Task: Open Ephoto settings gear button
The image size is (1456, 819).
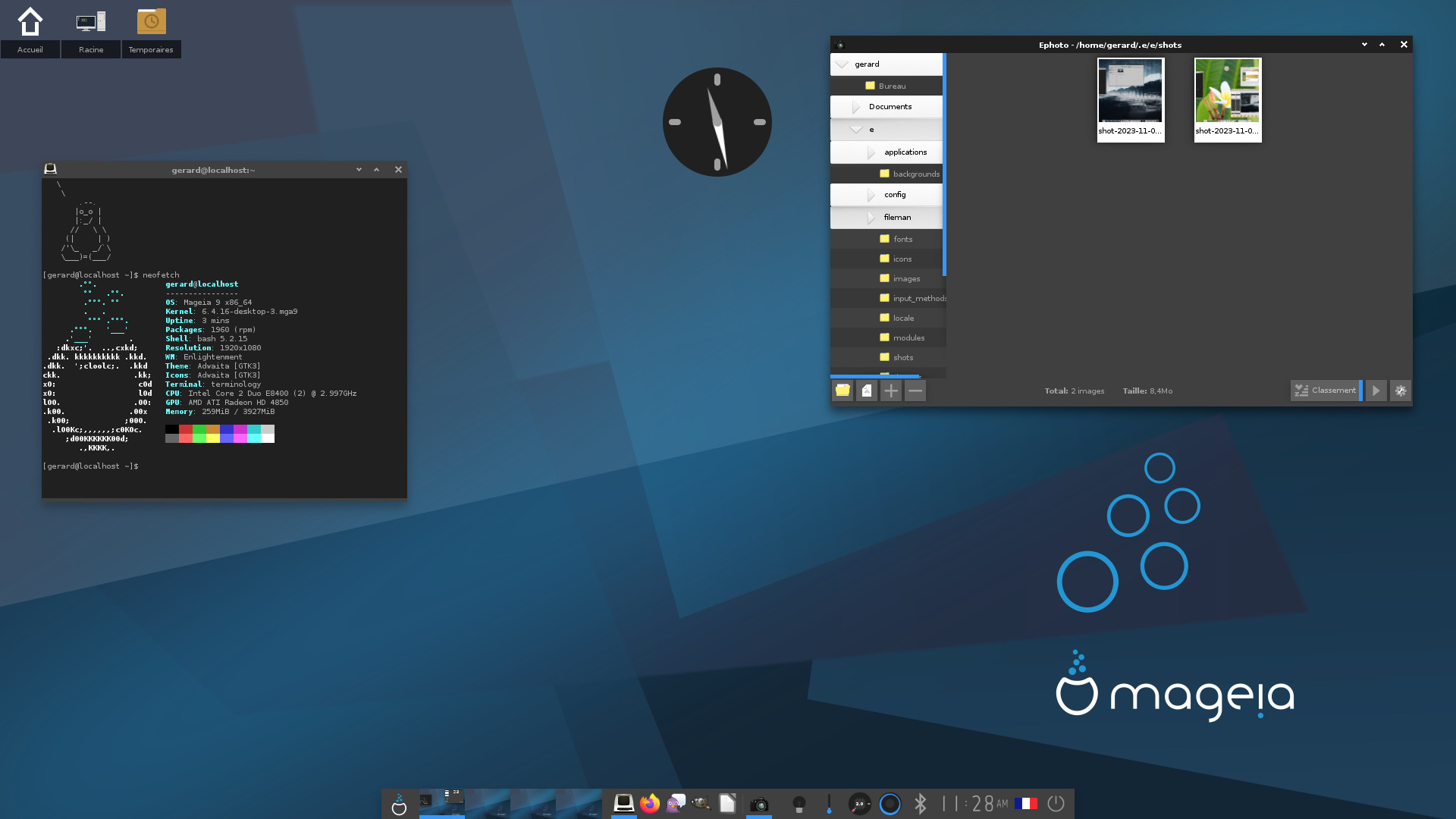Action: coord(1401,391)
